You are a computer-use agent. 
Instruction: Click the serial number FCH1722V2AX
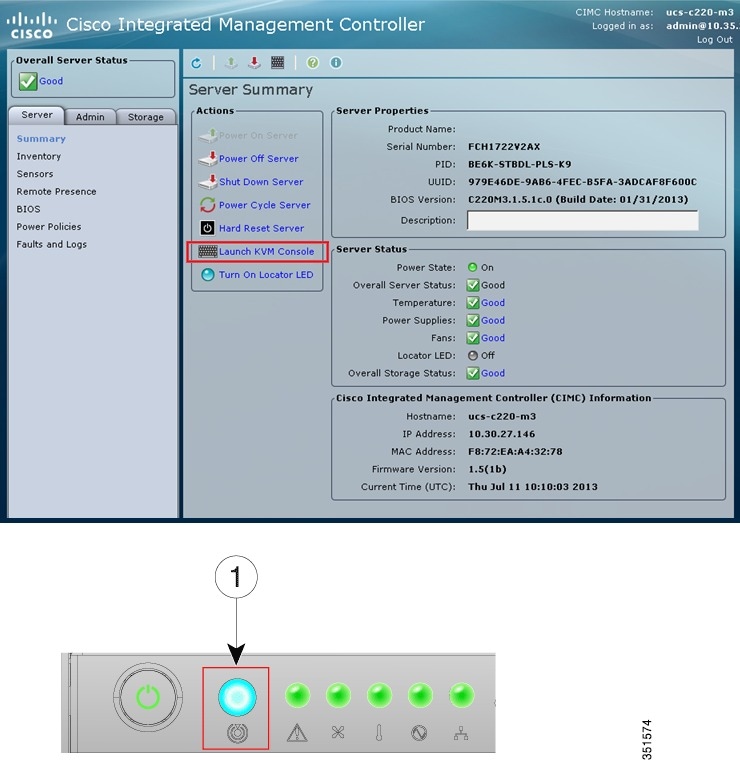tap(504, 147)
